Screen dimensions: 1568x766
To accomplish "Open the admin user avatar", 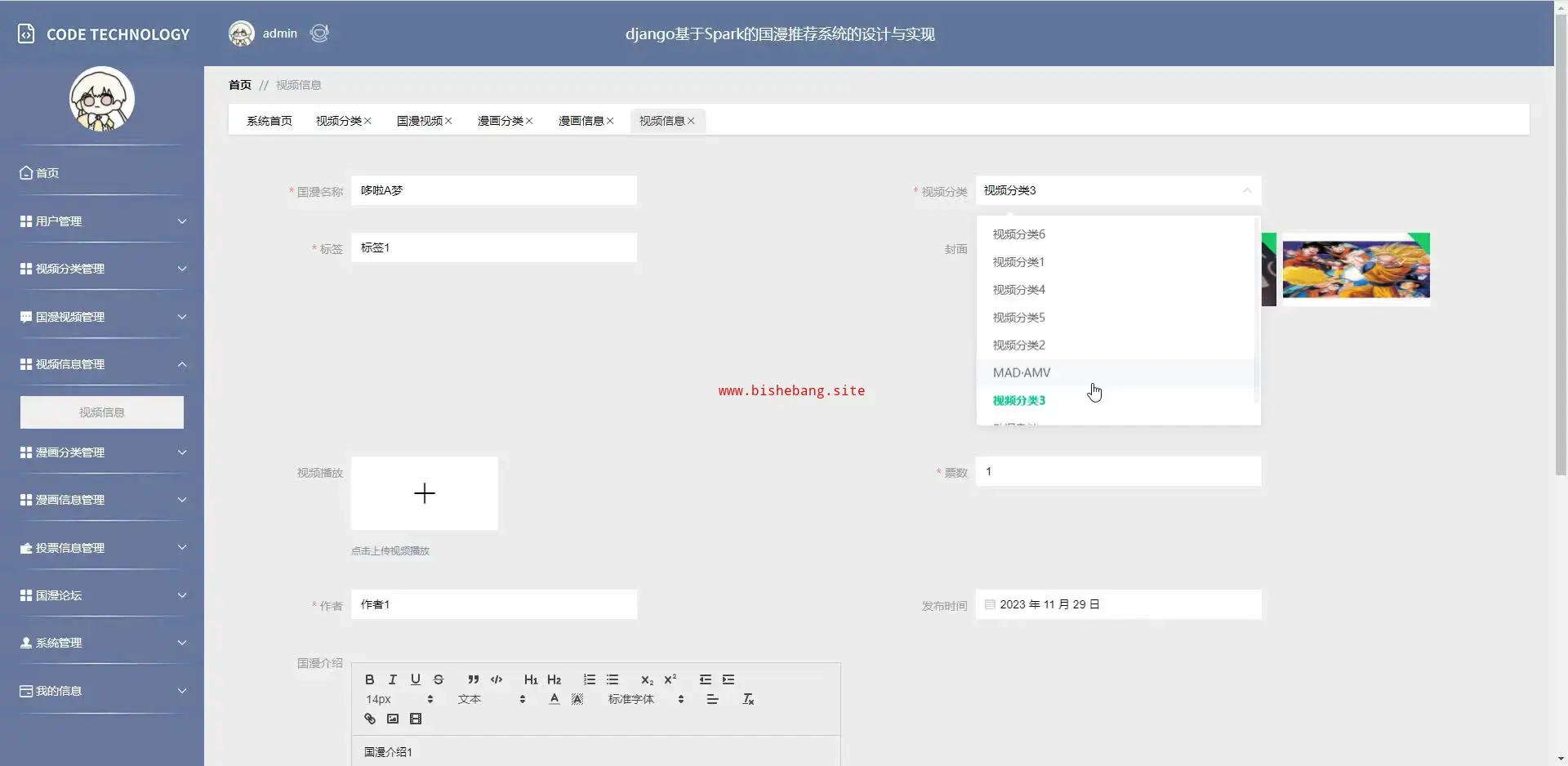I will coord(241,33).
